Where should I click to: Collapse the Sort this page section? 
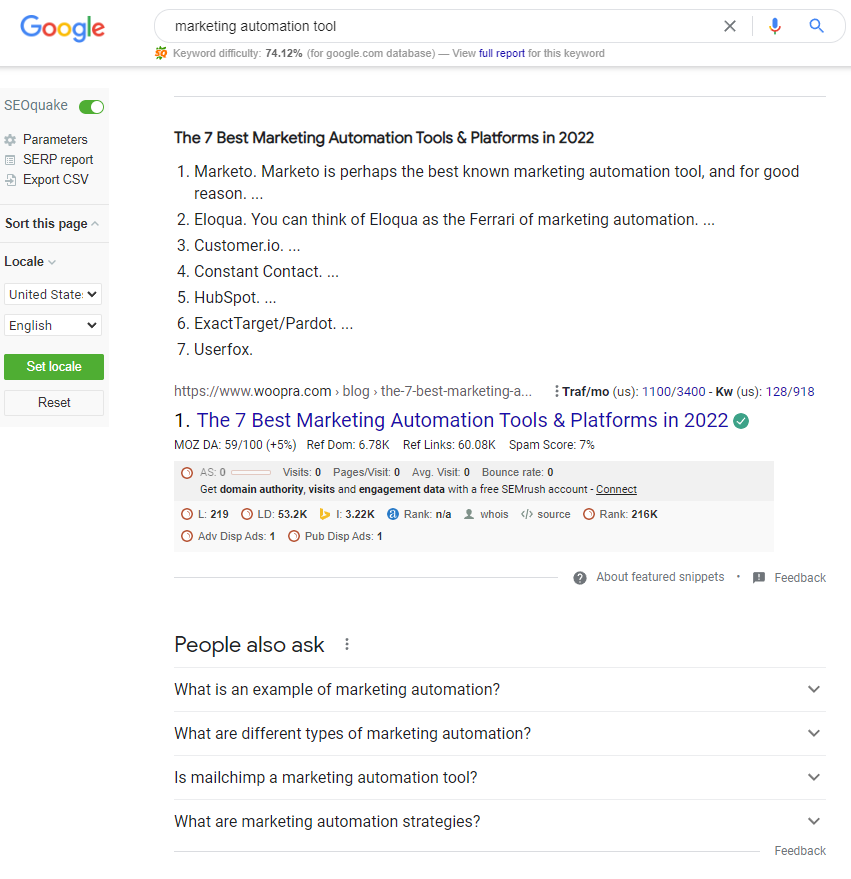click(93, 222)
